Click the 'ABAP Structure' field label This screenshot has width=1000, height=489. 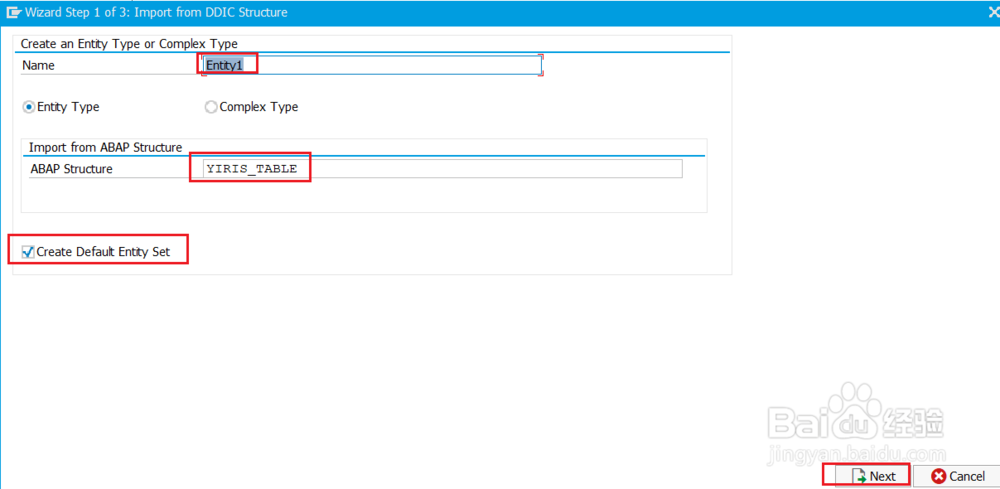(x=71, y=169)
